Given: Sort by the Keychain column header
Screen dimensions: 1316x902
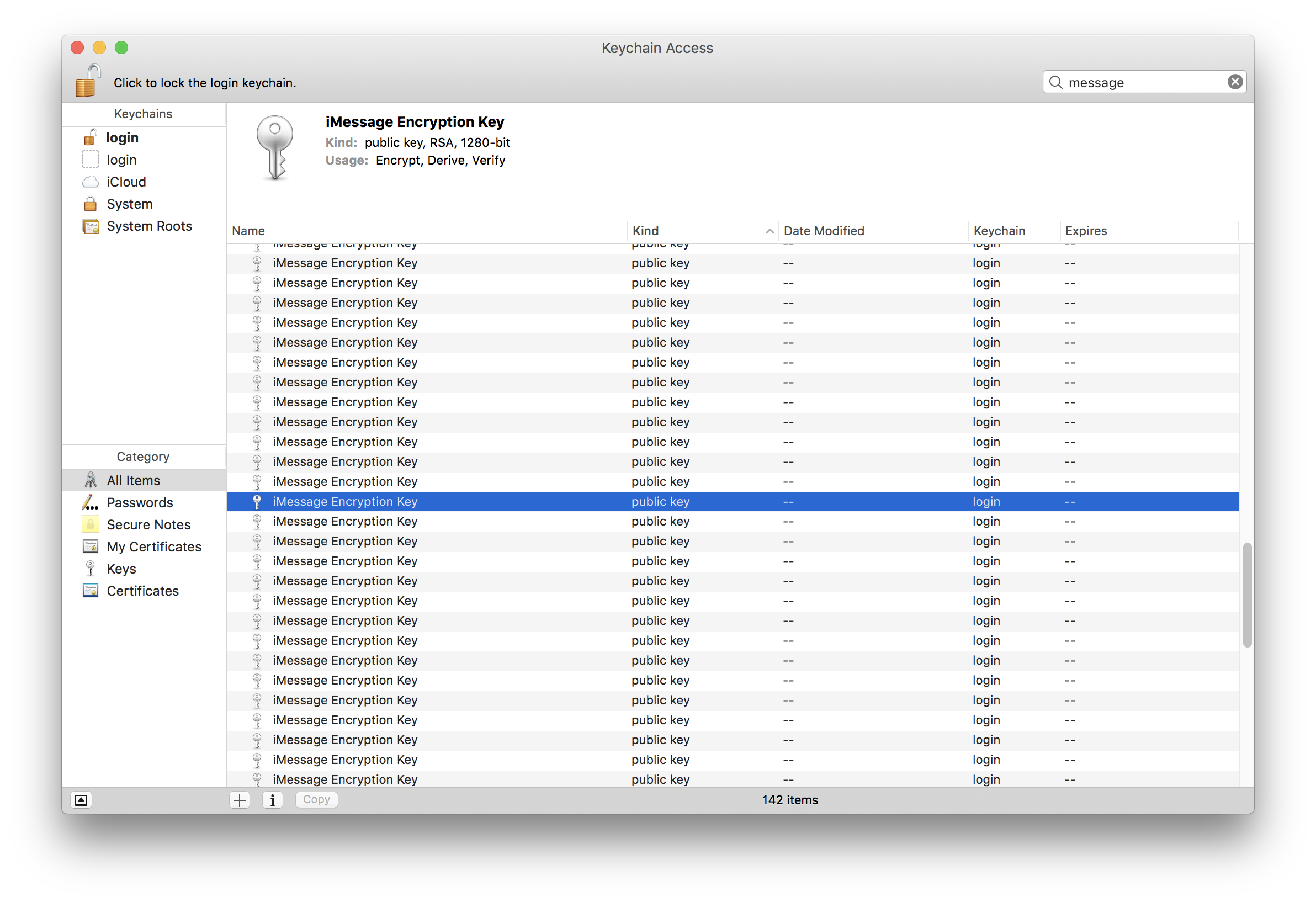Looking at the screenshot, I should [x=1014, y=231].
